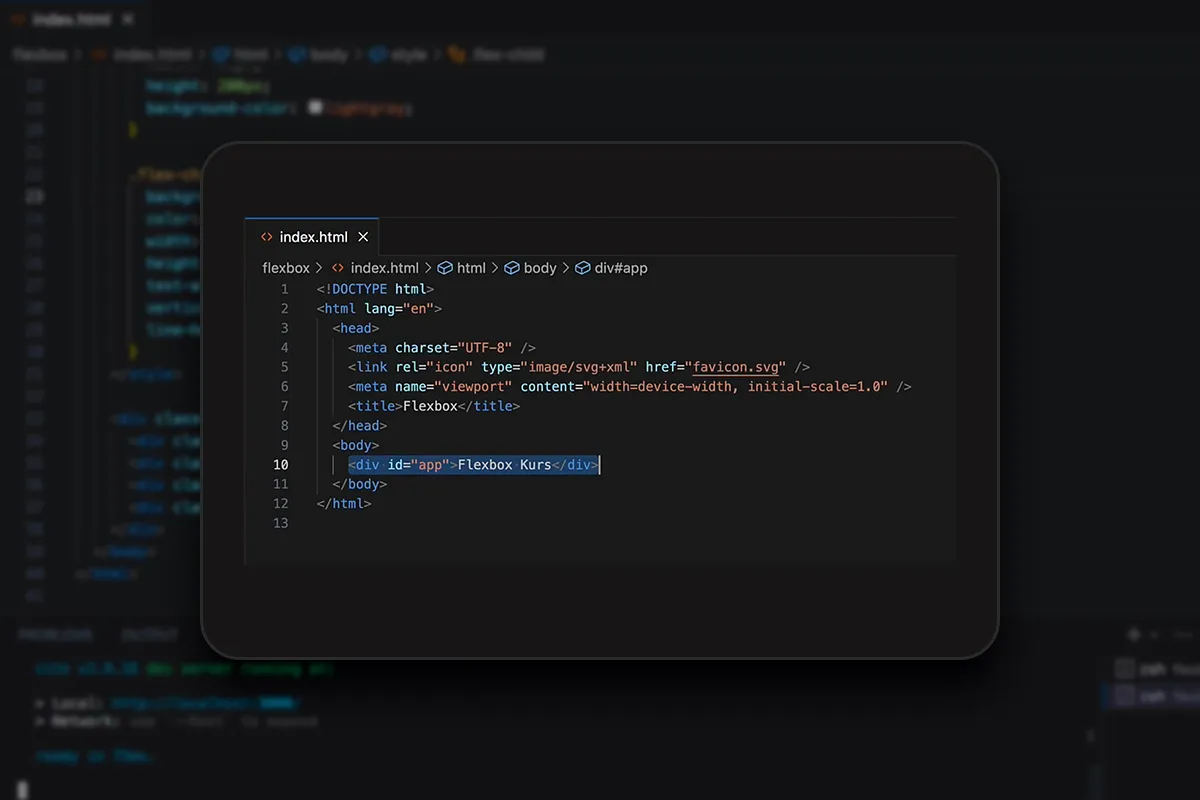
Task: Click line number 5 in the gutter
Action: [284, 367]
